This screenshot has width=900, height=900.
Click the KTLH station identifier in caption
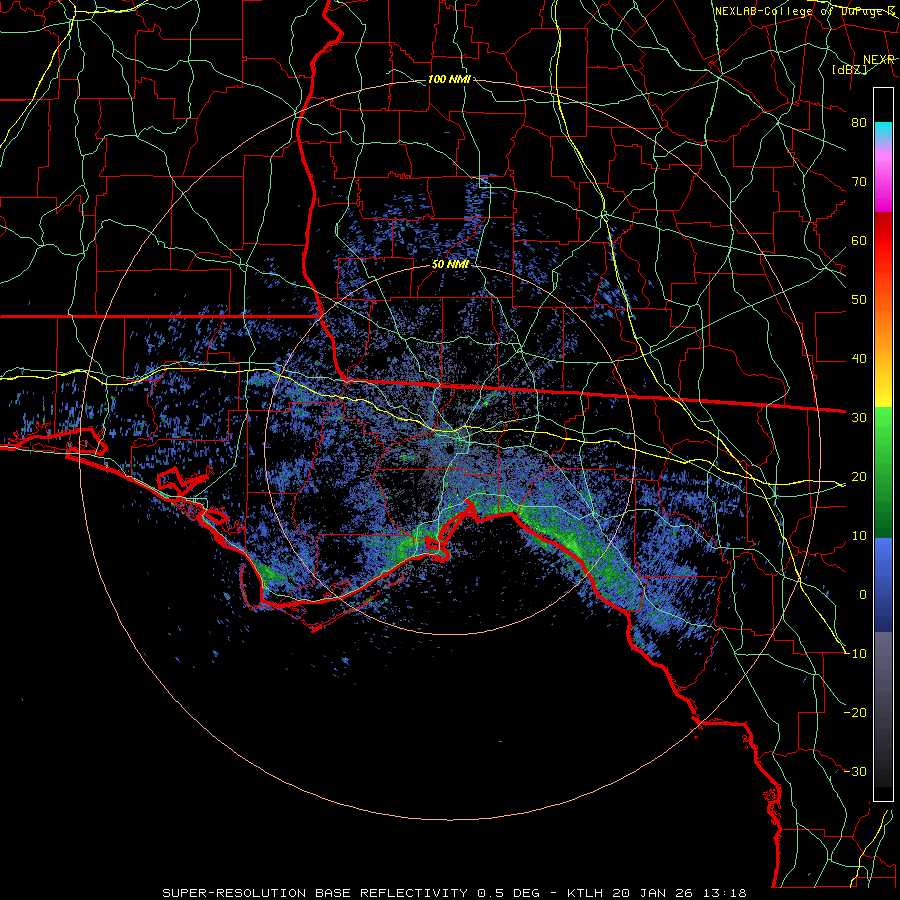(x=585, y=893)
